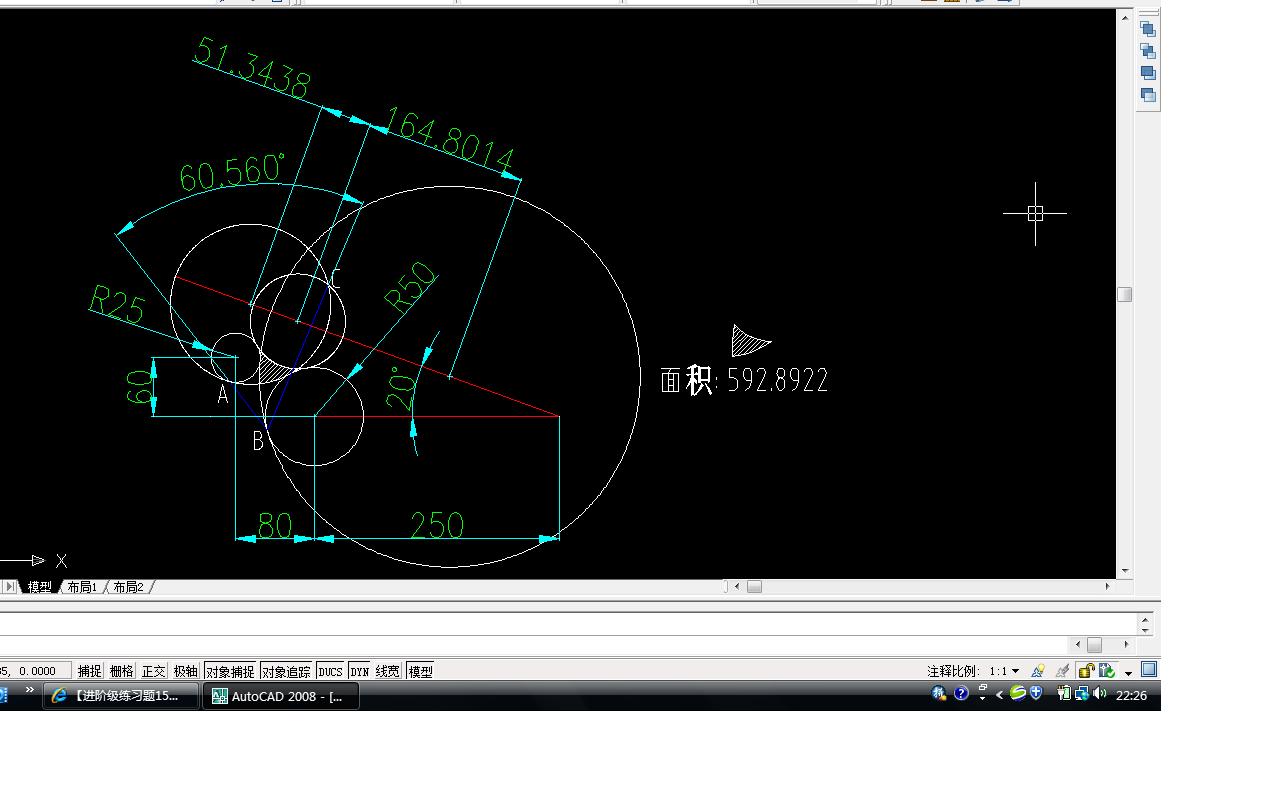The image size is (1280, 800).
Task: Expand hidden tray icons with the chevron
Action: tap(999, 694)
